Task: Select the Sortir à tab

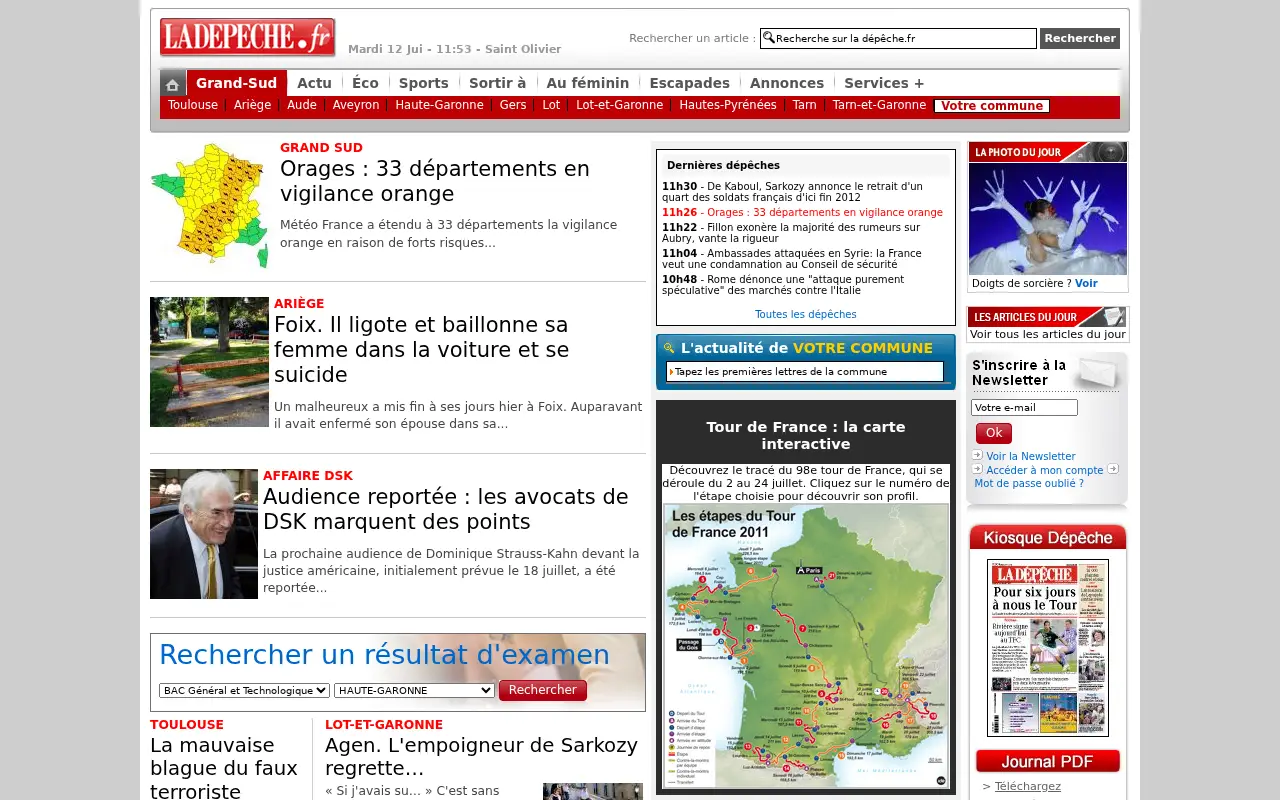Action: pos(497,83)
